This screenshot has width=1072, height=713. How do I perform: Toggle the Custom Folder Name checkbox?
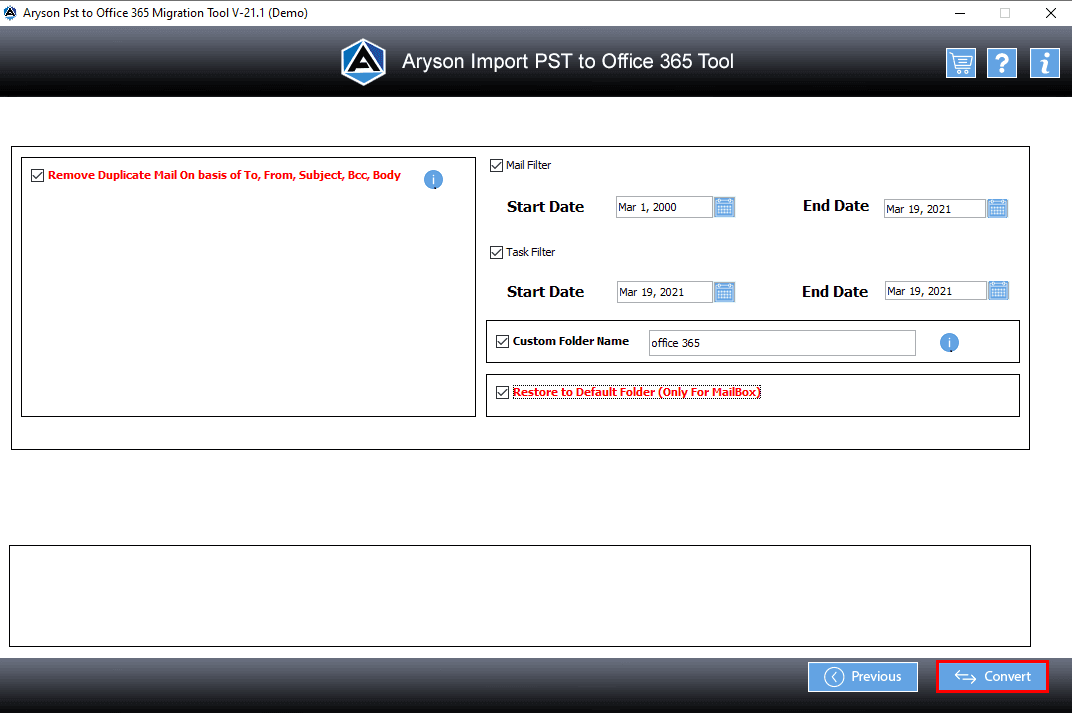coord(502,341)
